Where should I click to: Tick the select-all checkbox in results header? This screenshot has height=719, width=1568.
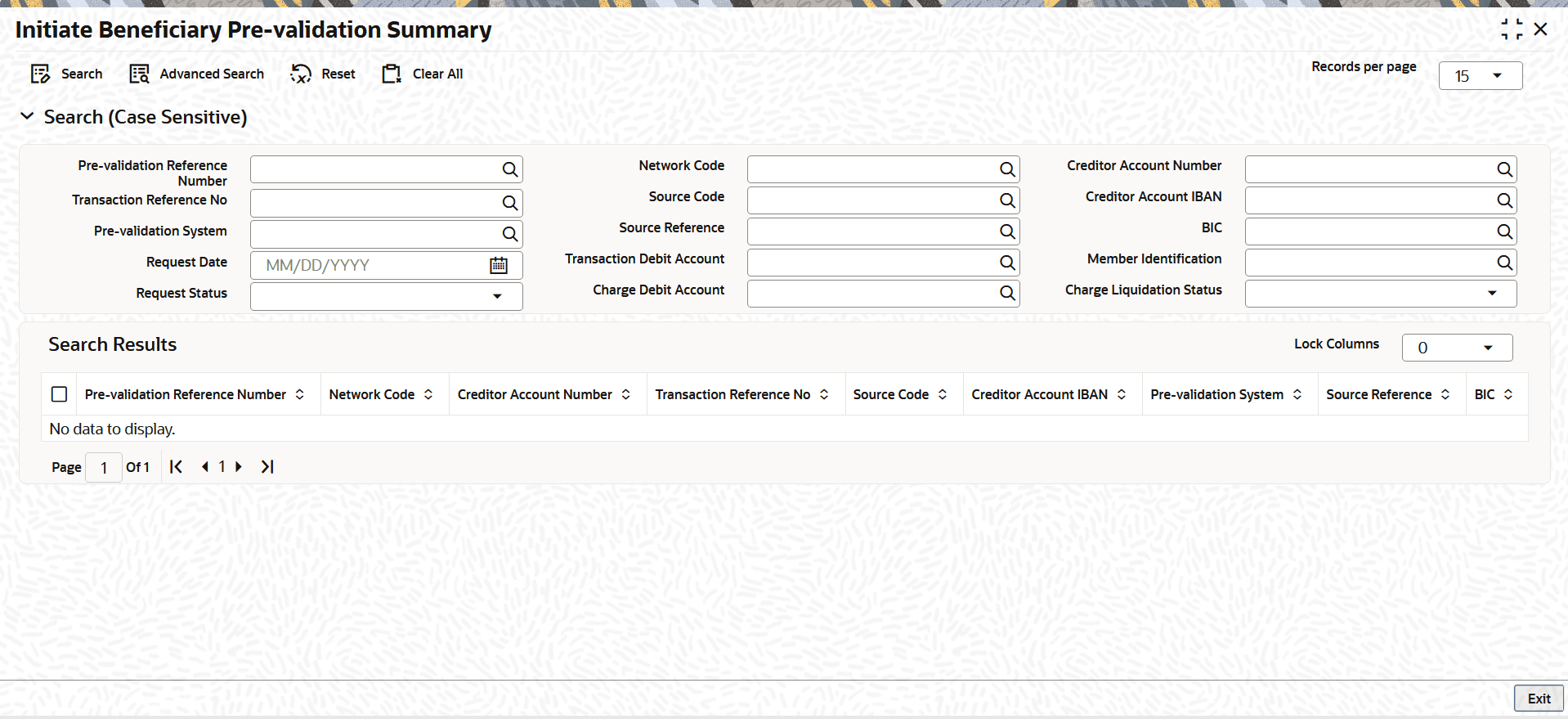point(59,394)
